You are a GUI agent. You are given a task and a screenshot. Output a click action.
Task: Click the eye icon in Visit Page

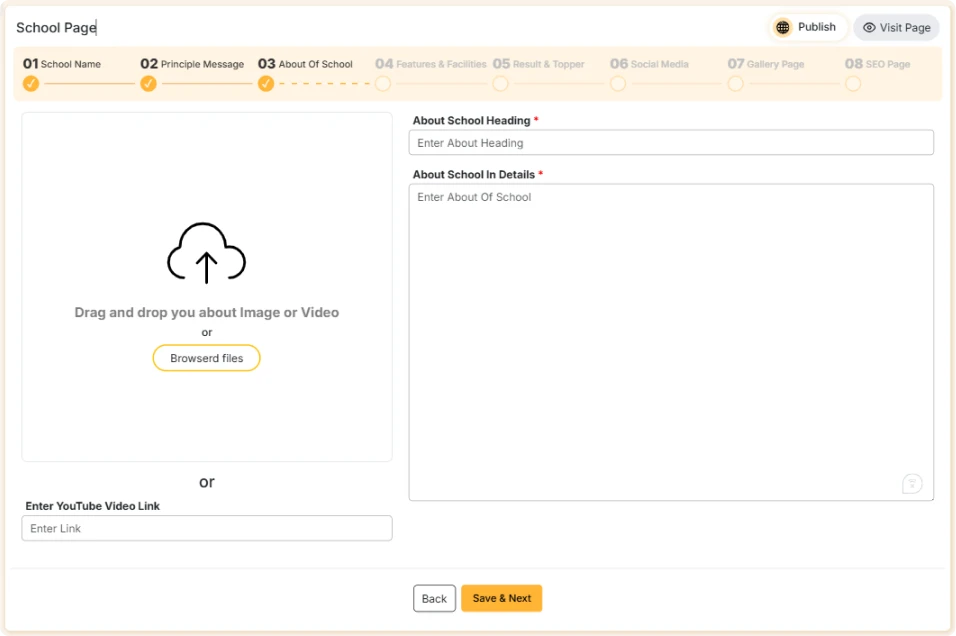coord(869,28)
